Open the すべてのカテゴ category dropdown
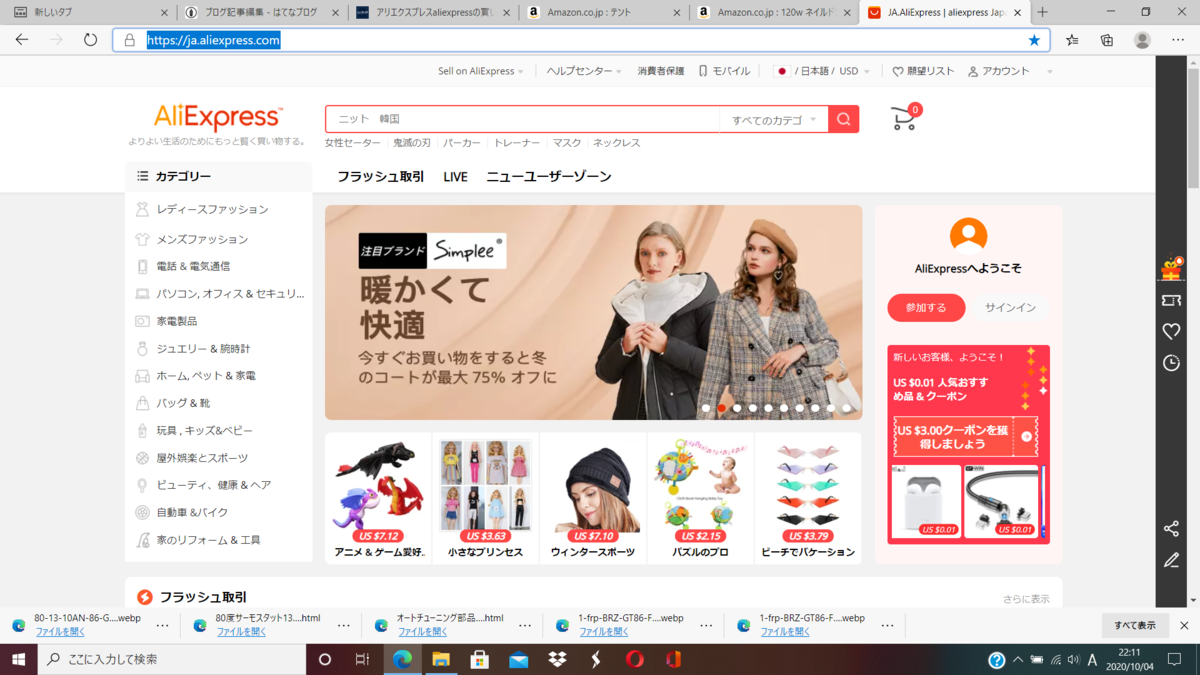 pyautogui.click(x=773, y=120)
